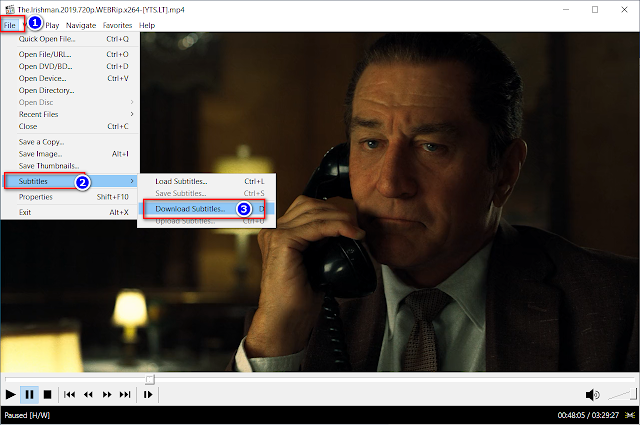Click the frame step button
The image size is (640, 425).
coord(148,394)
